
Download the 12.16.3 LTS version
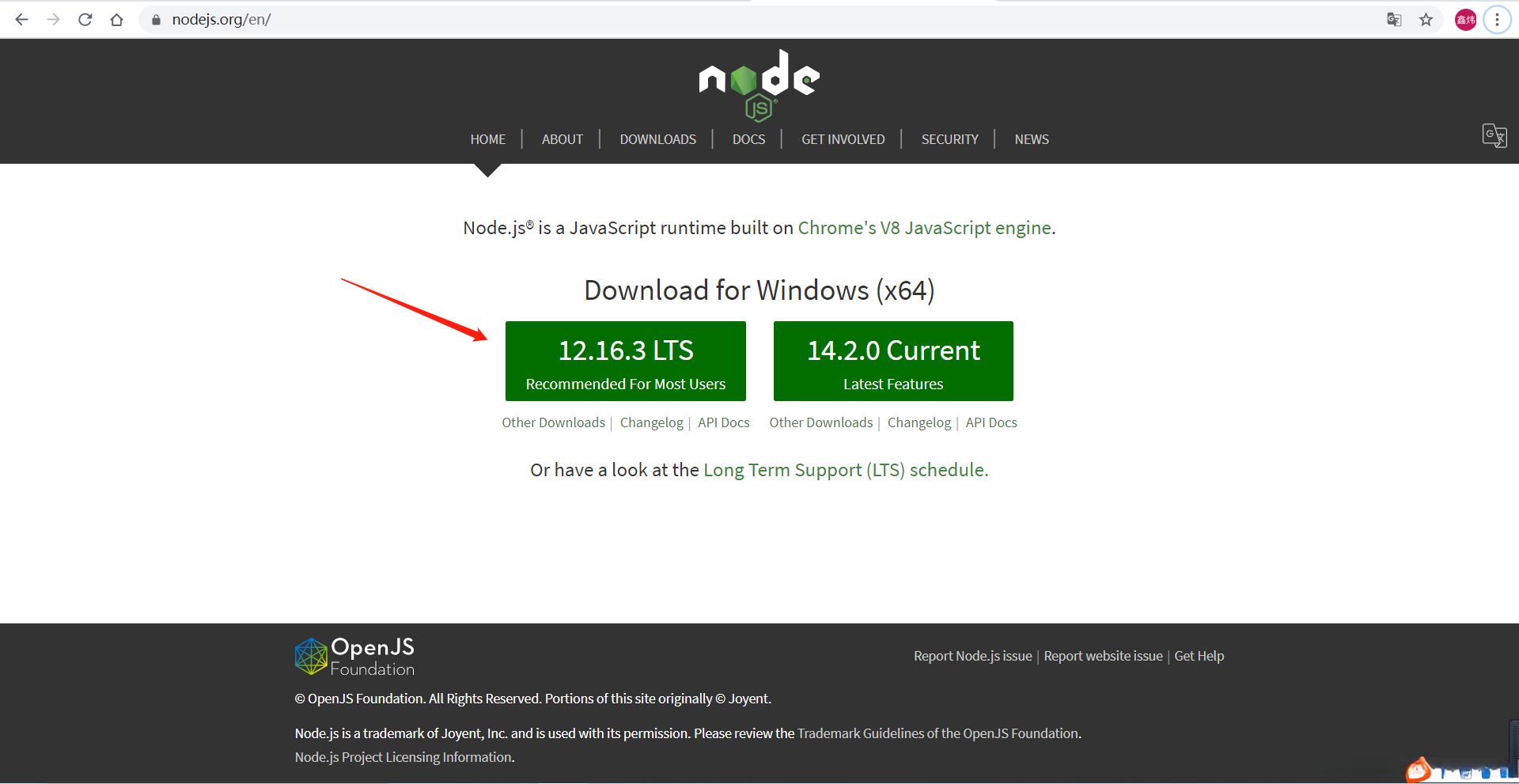[626, 361]
